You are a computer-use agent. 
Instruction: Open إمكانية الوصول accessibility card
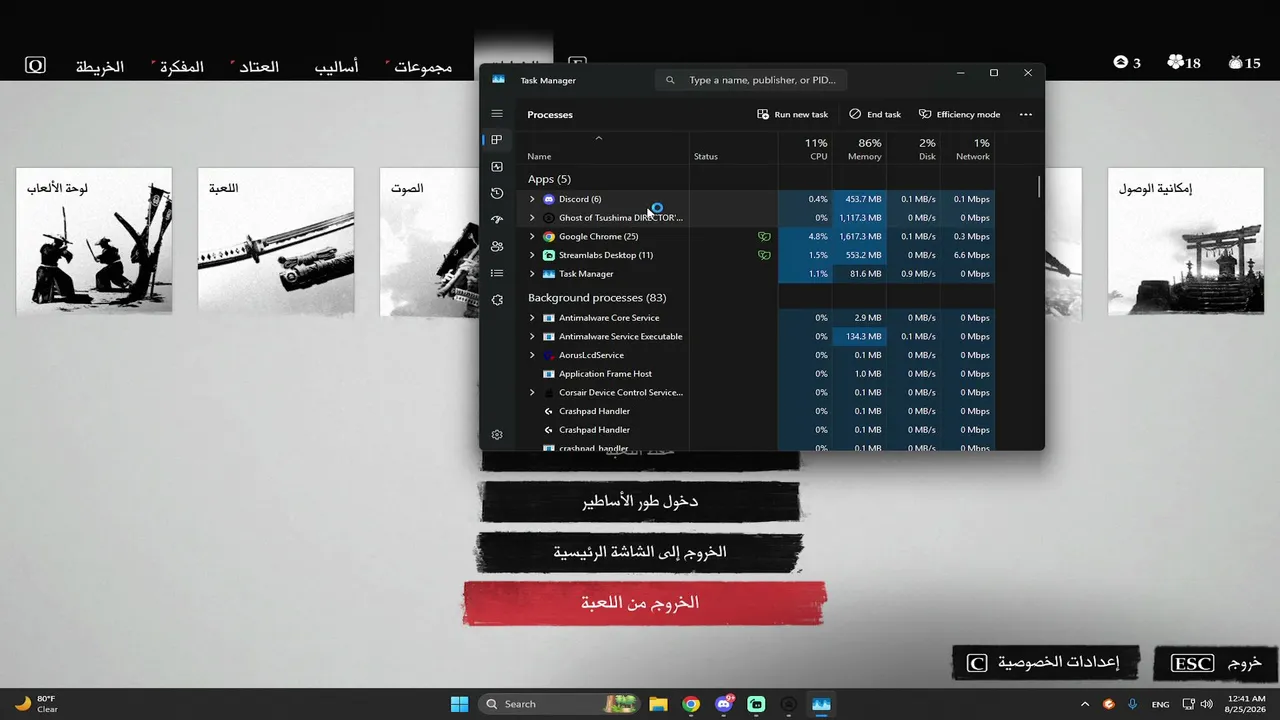point(1186,241)
